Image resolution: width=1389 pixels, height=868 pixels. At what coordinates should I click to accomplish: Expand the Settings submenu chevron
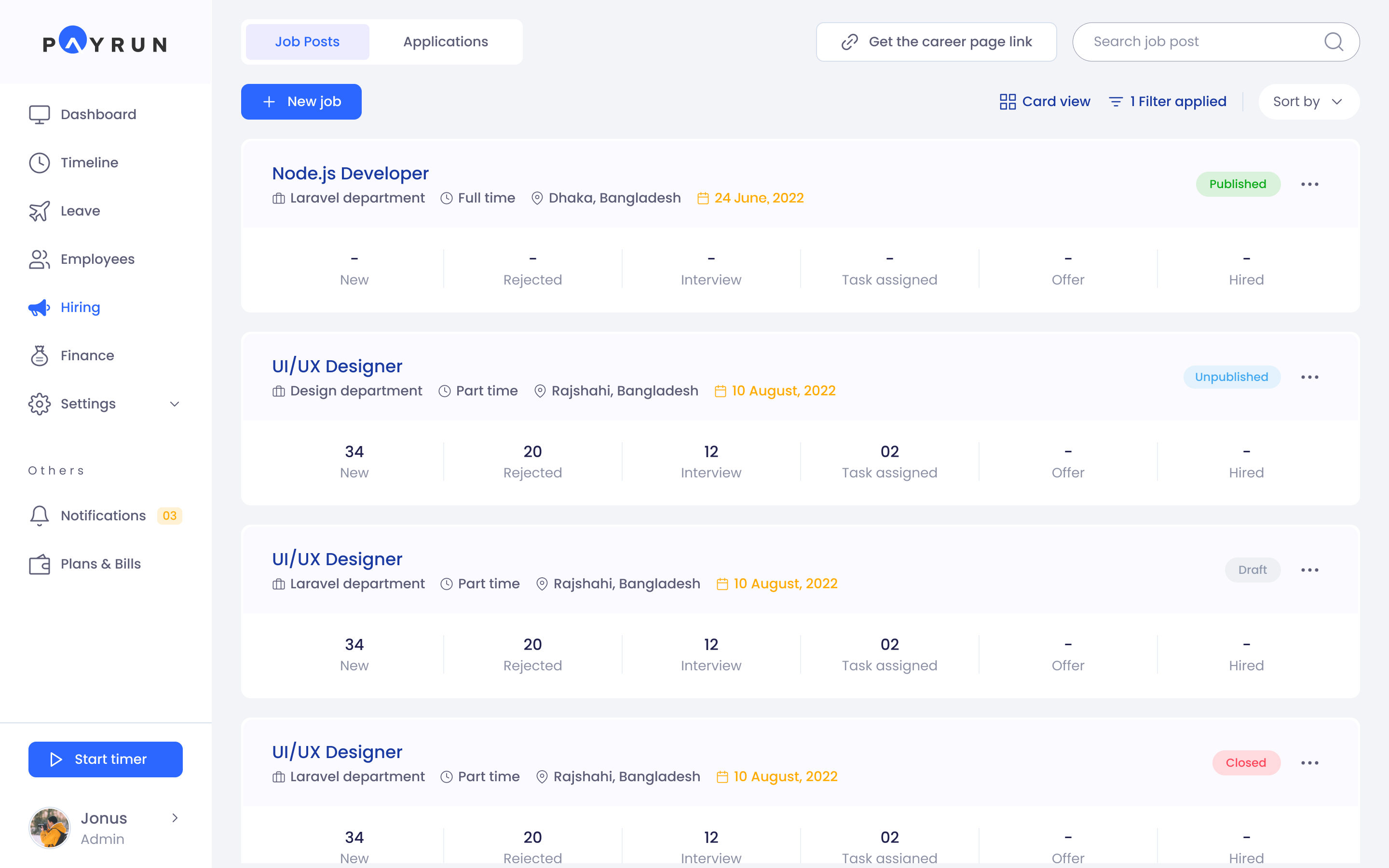point(174,404)
